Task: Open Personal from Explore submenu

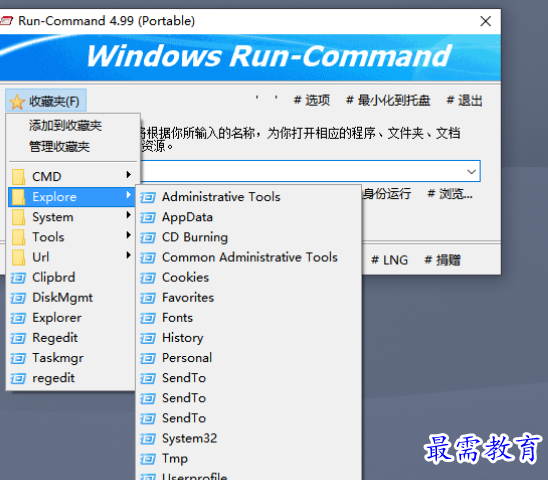Action: click(x=249, y=358)
